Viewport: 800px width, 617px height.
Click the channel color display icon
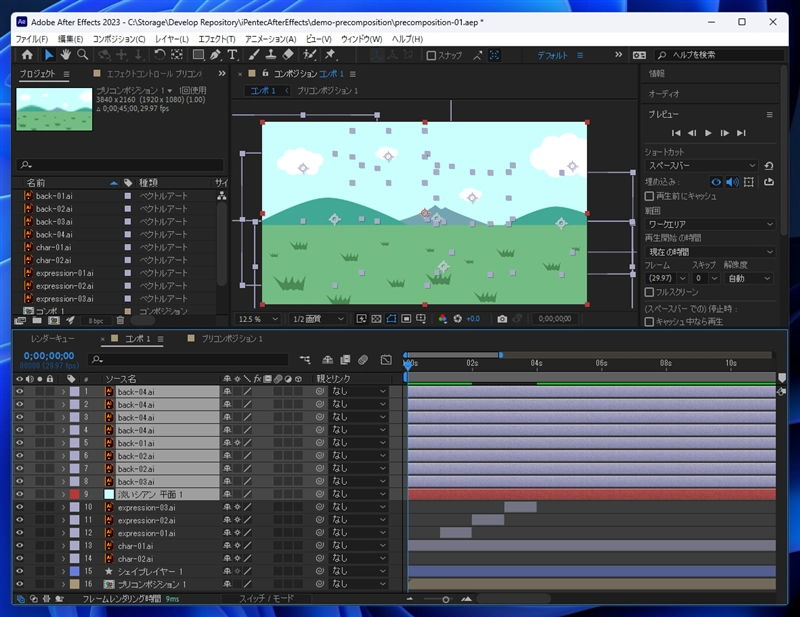[442, 319]
